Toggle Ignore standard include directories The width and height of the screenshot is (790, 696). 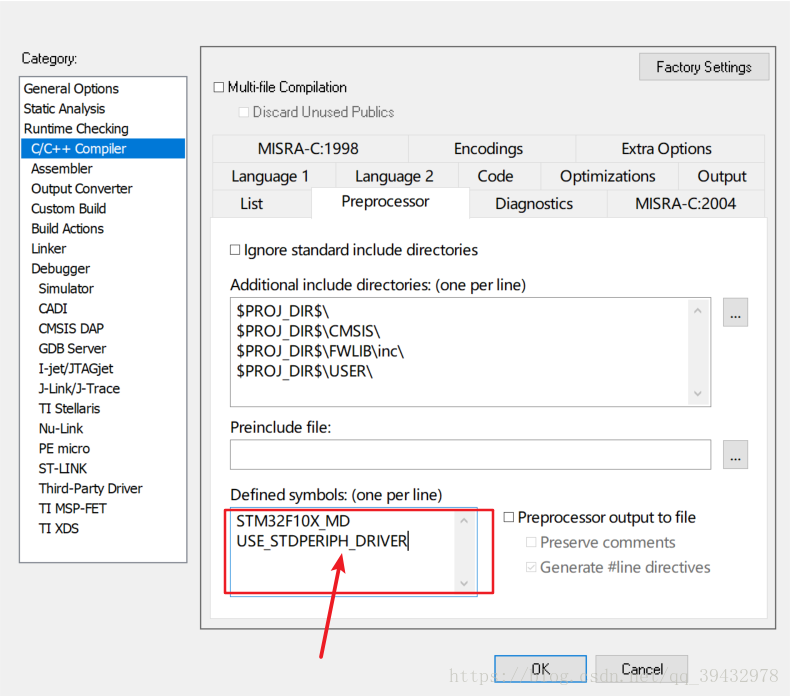tap(236, 250)
